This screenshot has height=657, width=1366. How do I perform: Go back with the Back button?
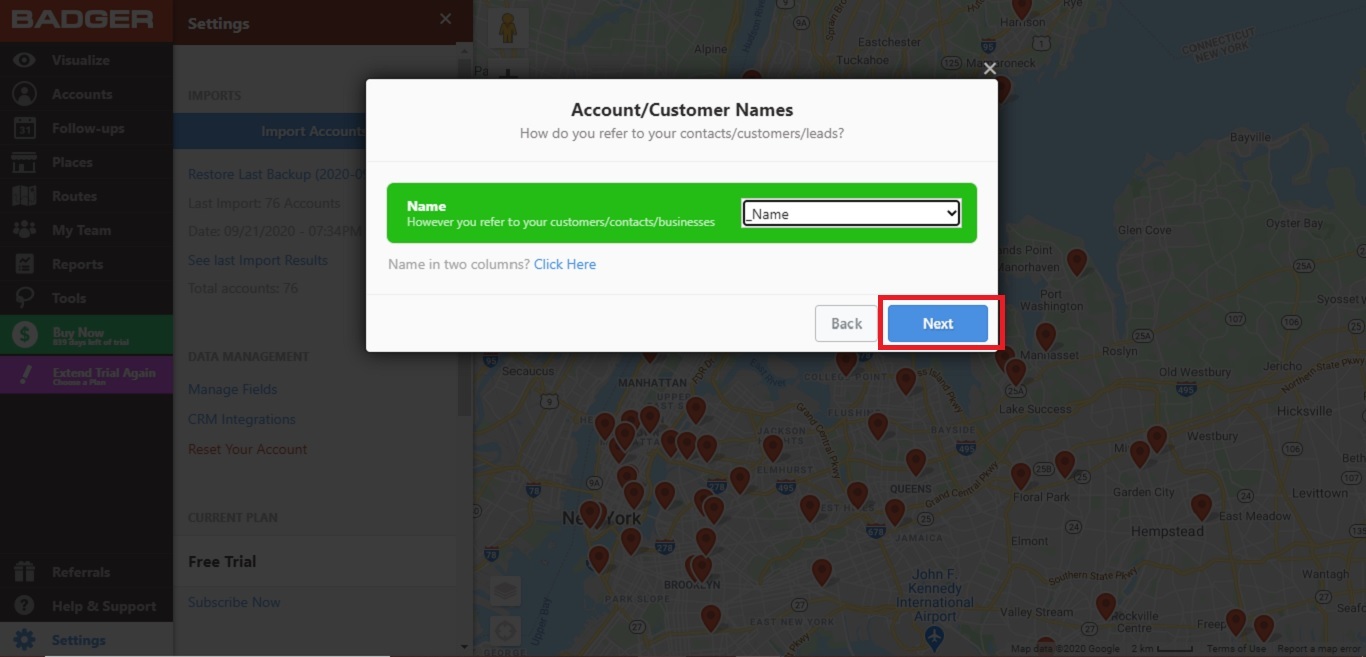click(x=846, y=323)
